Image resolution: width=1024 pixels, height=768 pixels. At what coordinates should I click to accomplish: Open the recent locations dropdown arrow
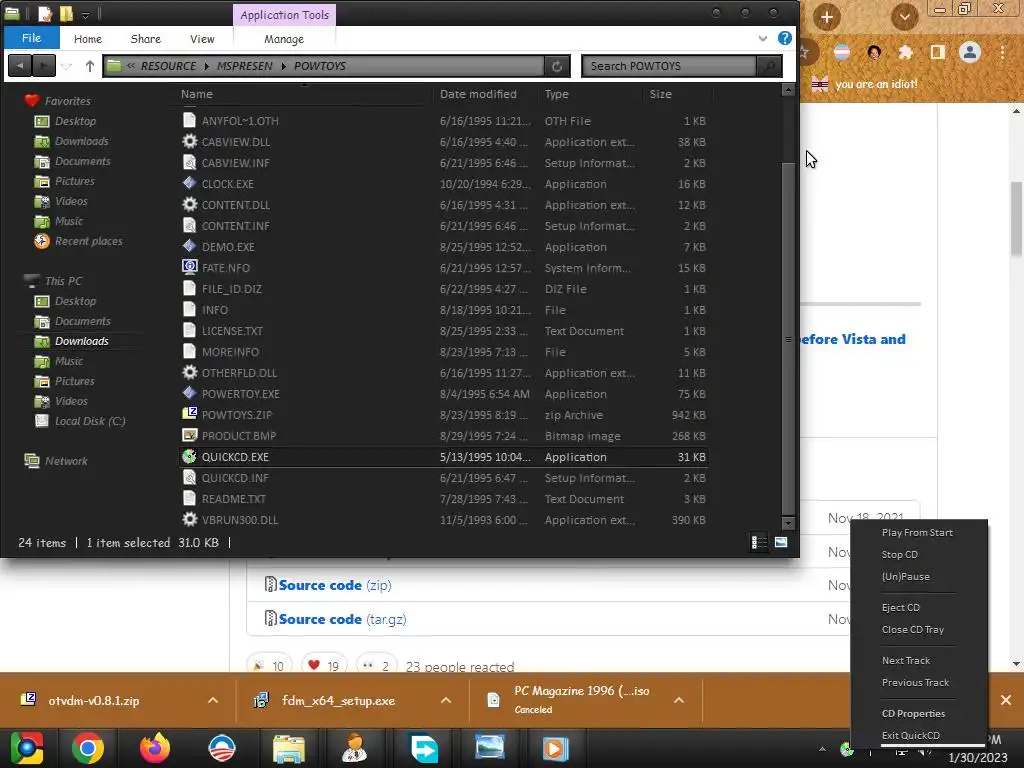(66, 66)
